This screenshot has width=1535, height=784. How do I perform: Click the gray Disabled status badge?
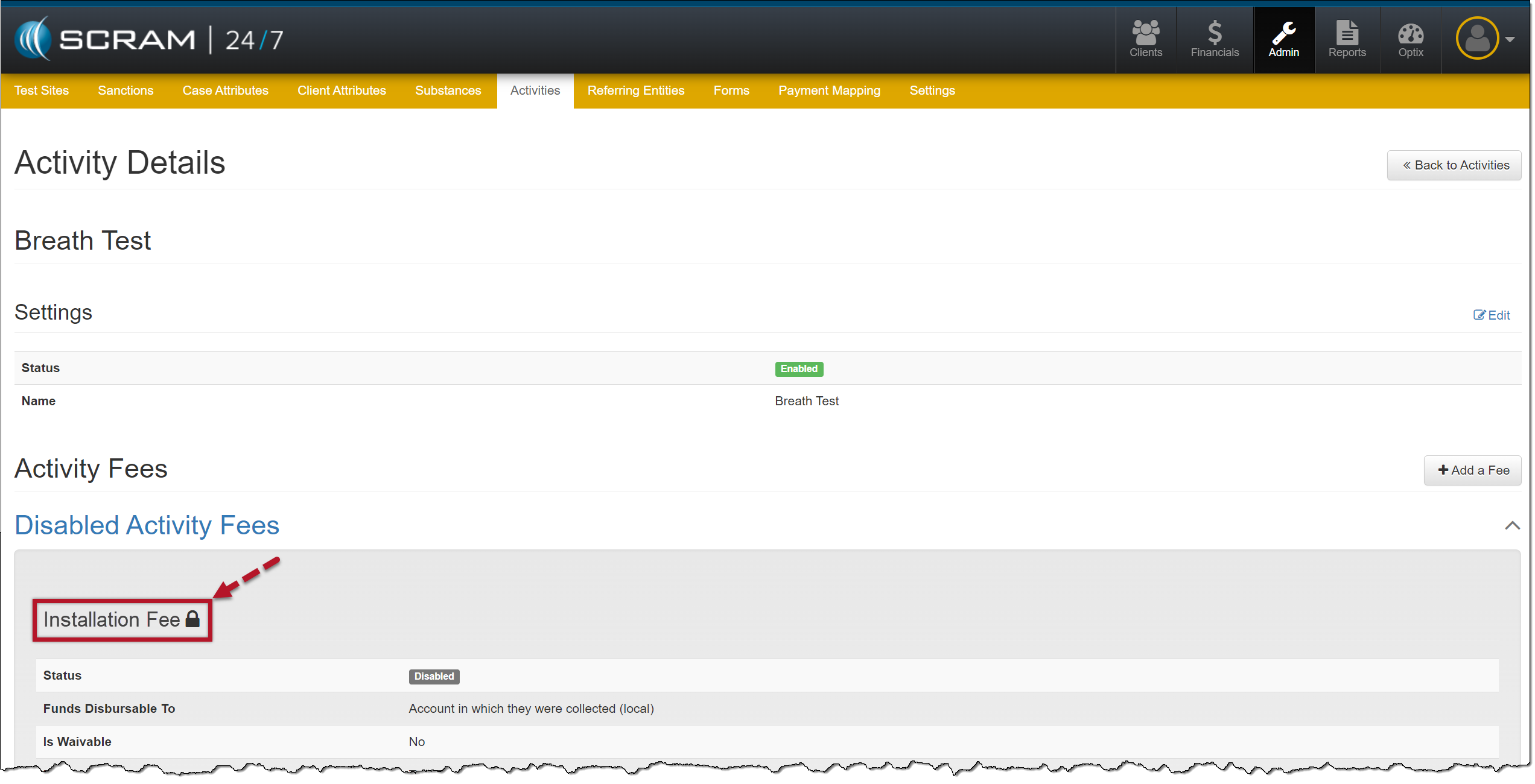point(434,676)
